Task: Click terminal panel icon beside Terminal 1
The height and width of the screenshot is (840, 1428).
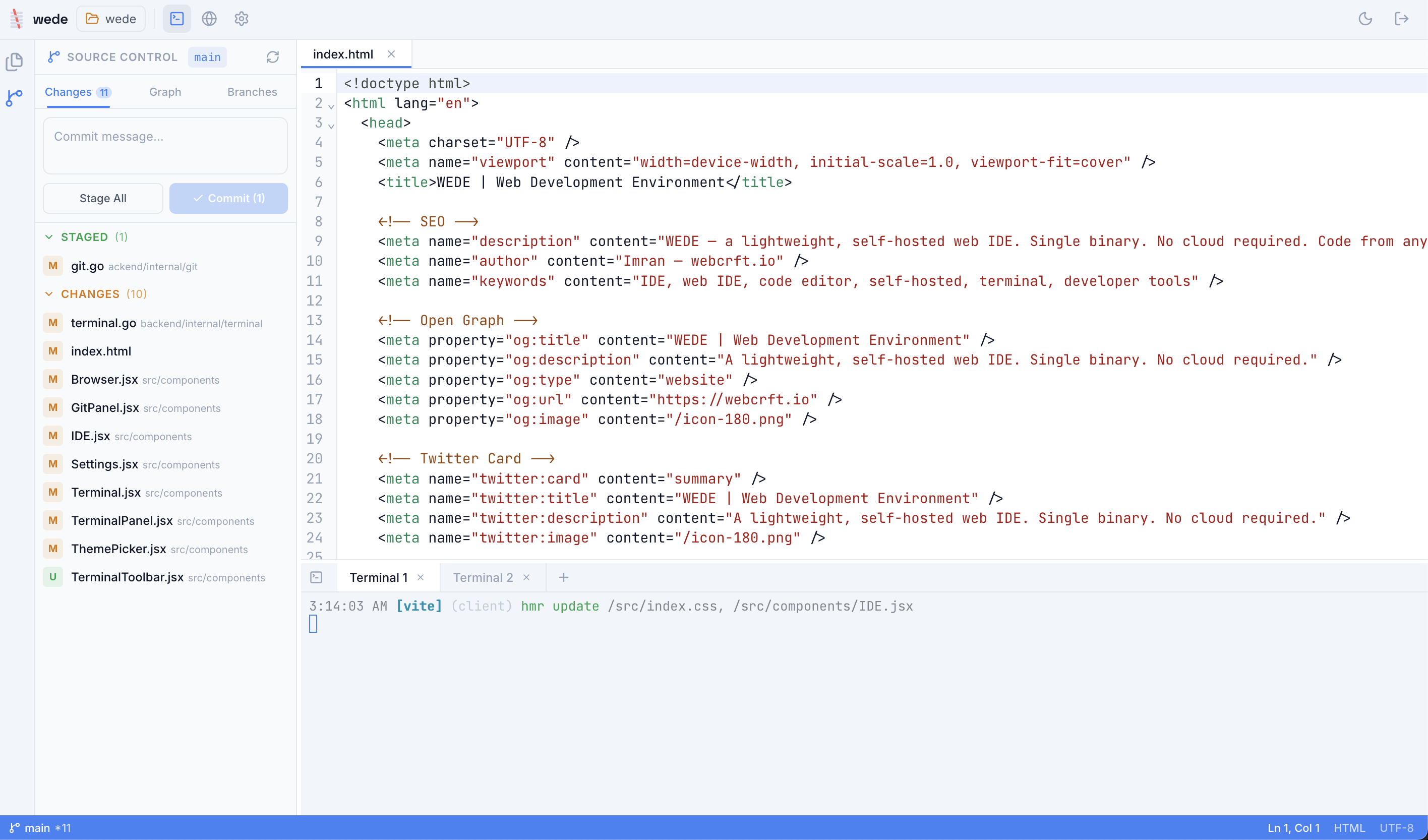Action: tap(316, 577)
